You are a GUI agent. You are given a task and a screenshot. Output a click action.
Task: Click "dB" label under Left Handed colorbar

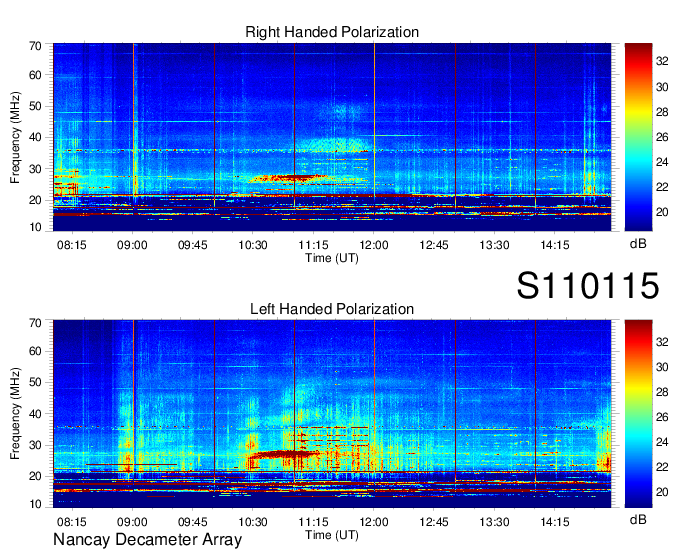tap(638, 519)
